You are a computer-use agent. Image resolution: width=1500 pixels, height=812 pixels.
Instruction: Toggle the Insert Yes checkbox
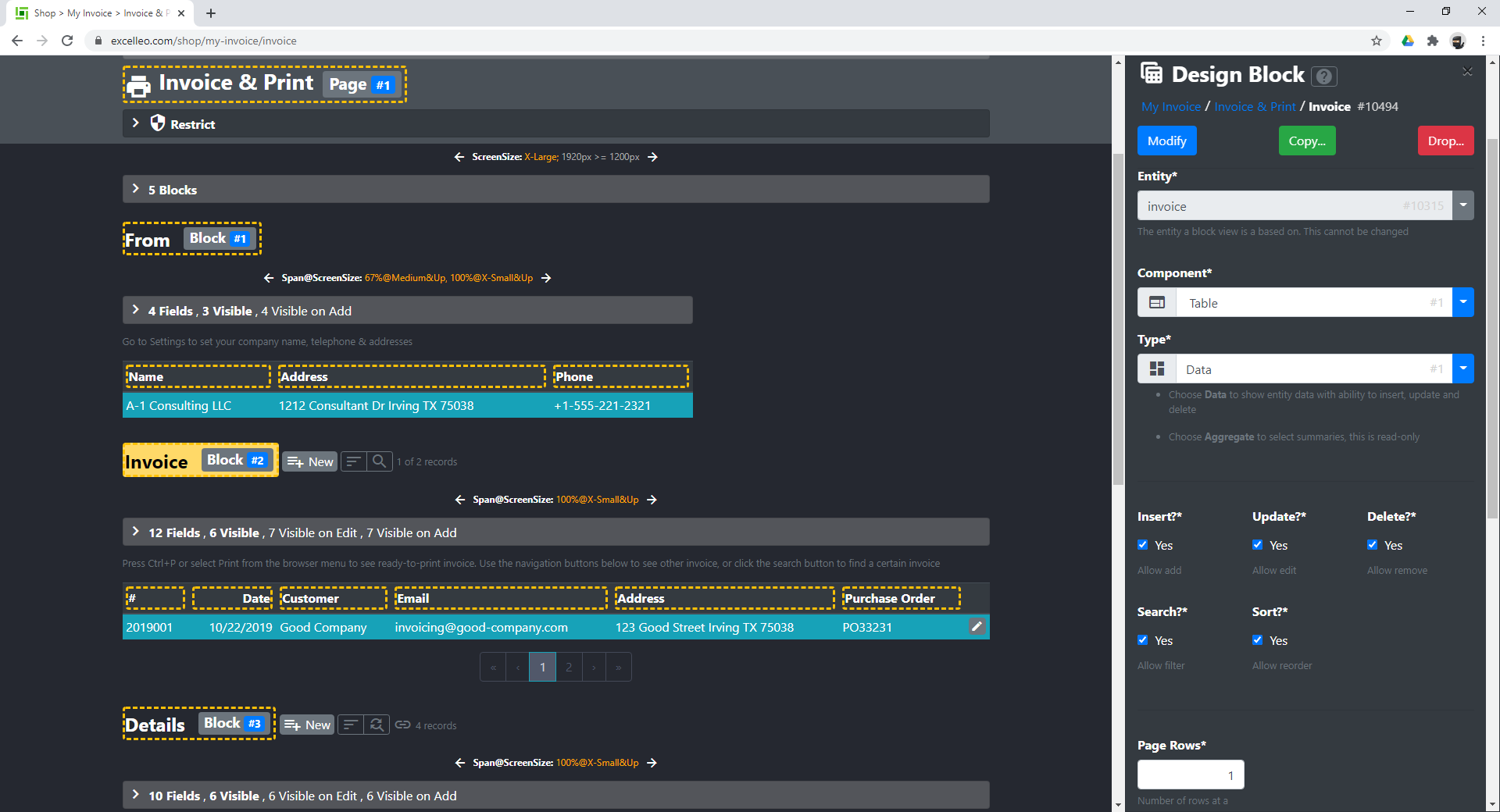pos(1143,545)
